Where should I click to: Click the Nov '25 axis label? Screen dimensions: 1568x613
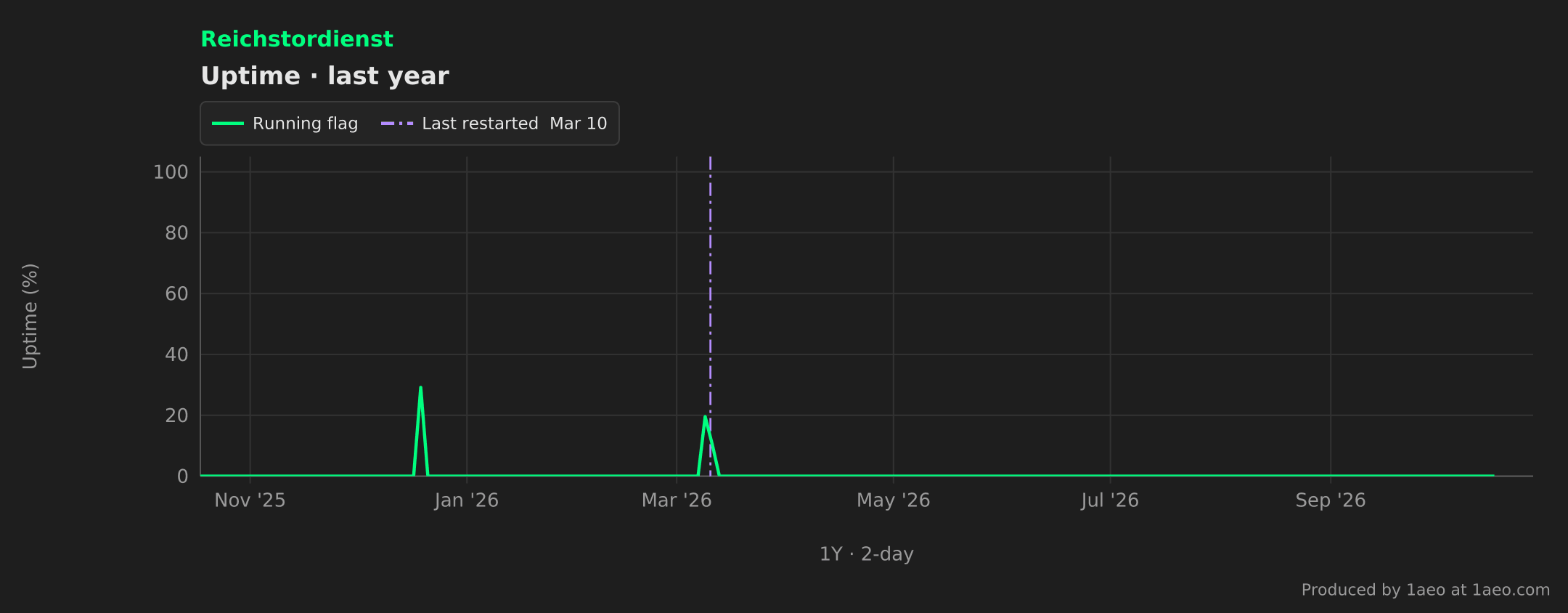click(250, 500)
